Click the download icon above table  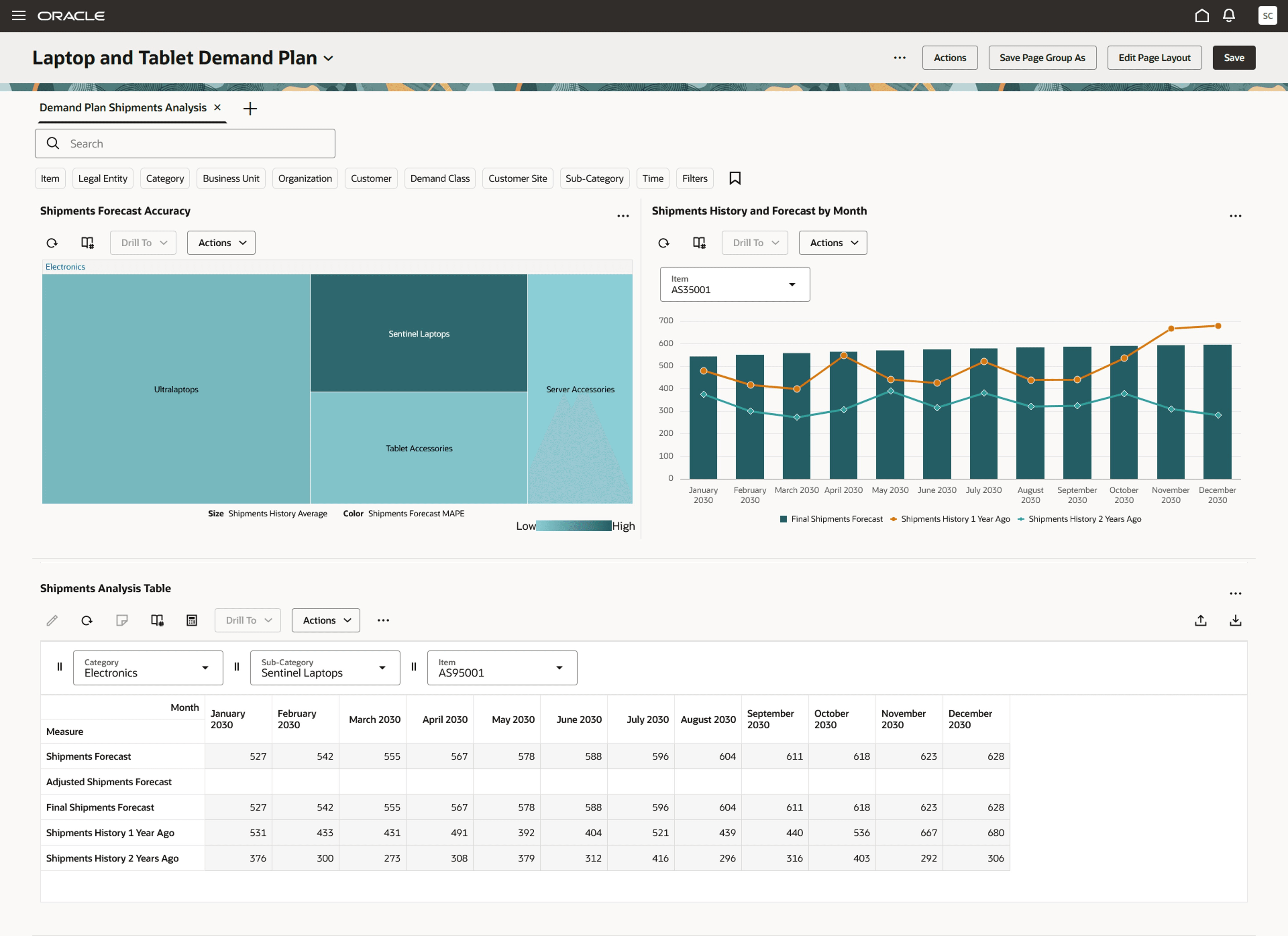coord(1235,620)
